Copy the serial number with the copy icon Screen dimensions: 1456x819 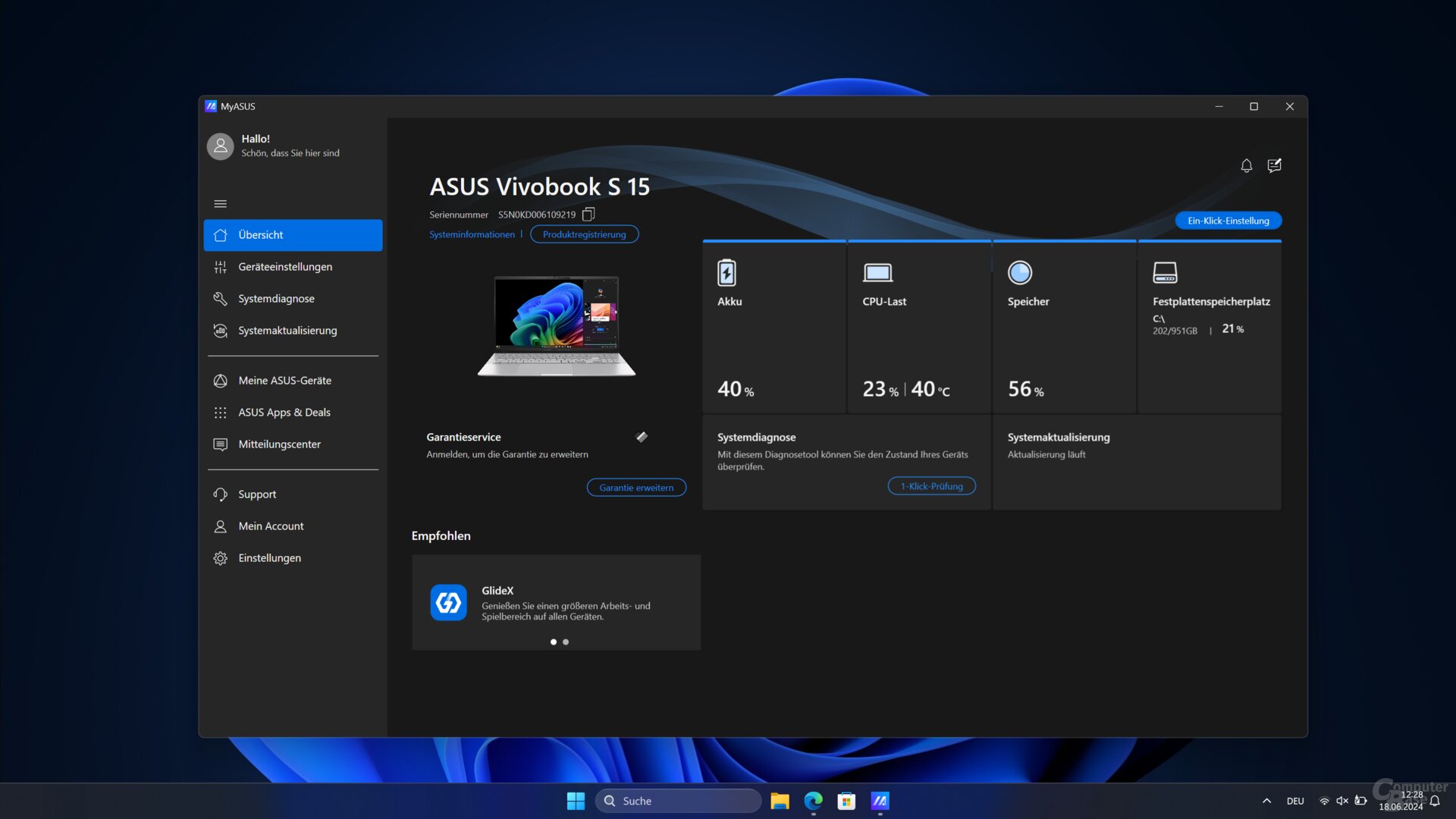coord(588,215)
